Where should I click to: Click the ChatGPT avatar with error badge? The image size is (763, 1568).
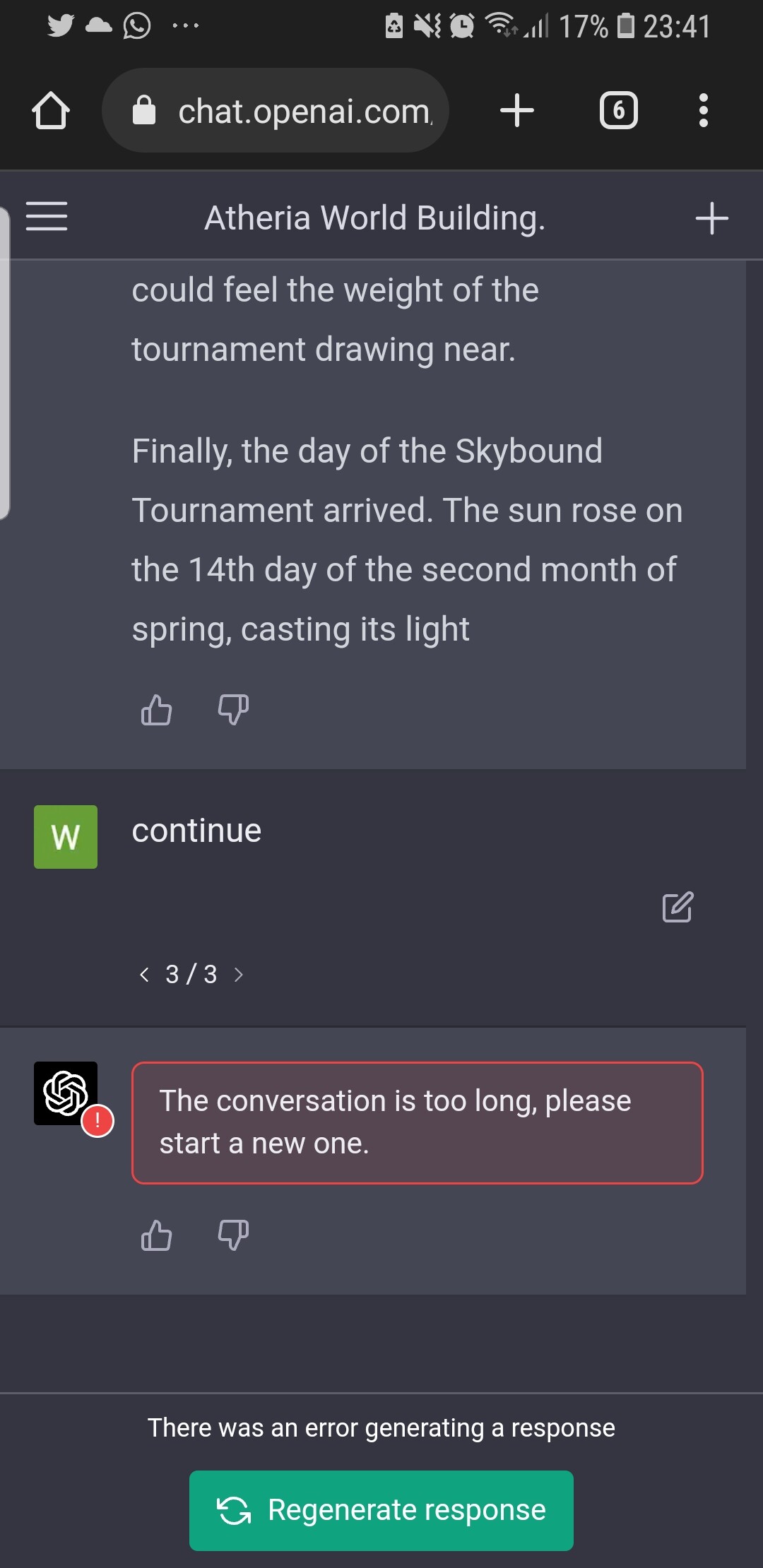click(66, 1093)
